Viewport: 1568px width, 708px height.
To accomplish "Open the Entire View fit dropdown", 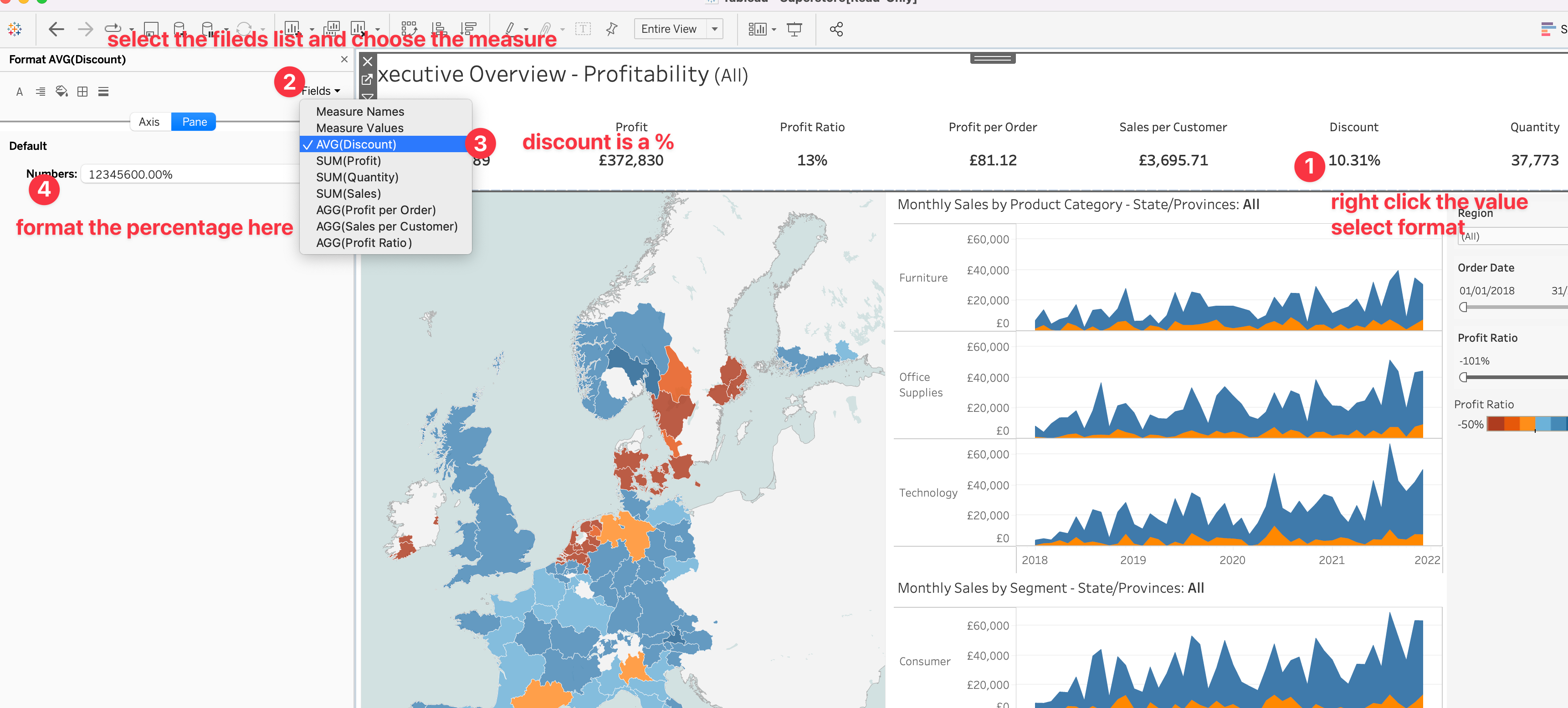I will coord(679,29).
